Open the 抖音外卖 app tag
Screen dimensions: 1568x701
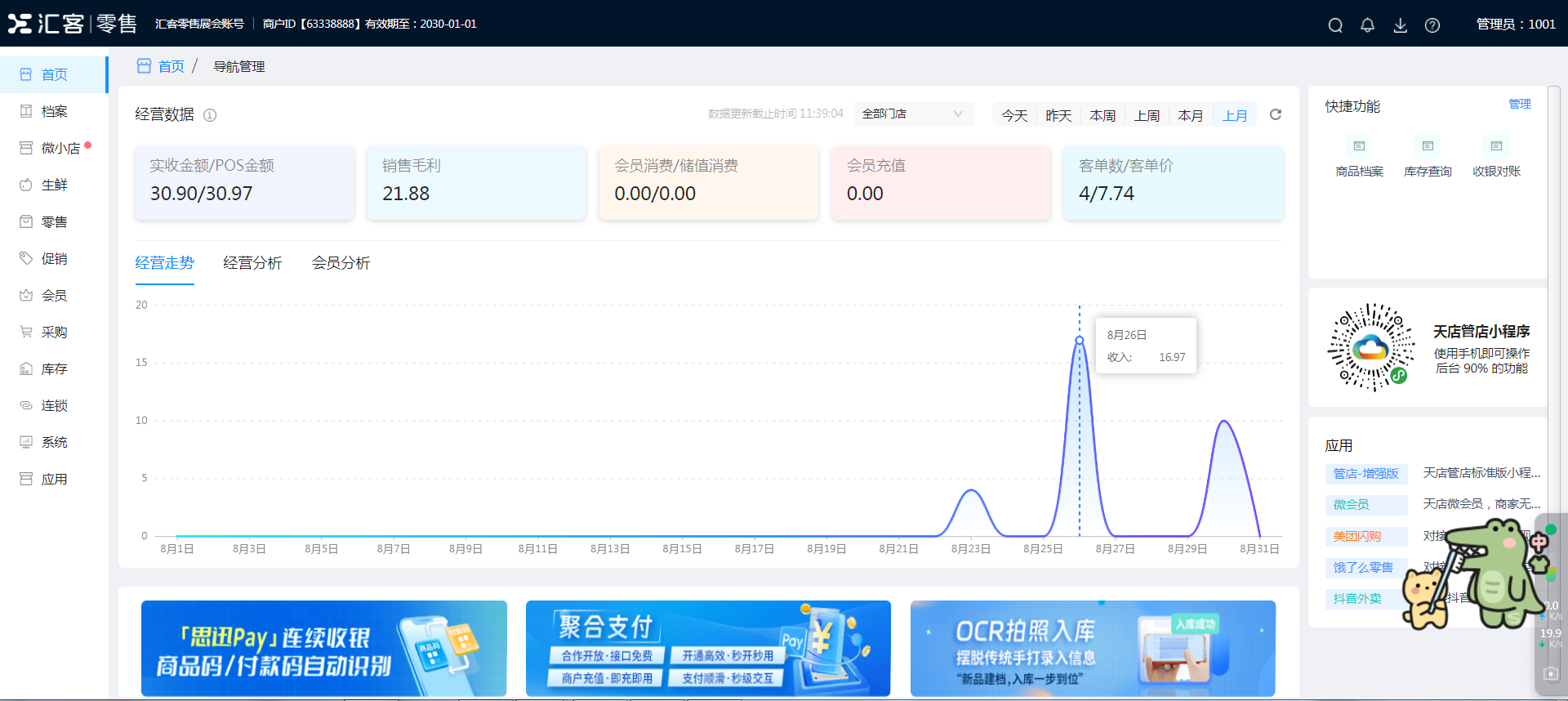coord(1366,599)
